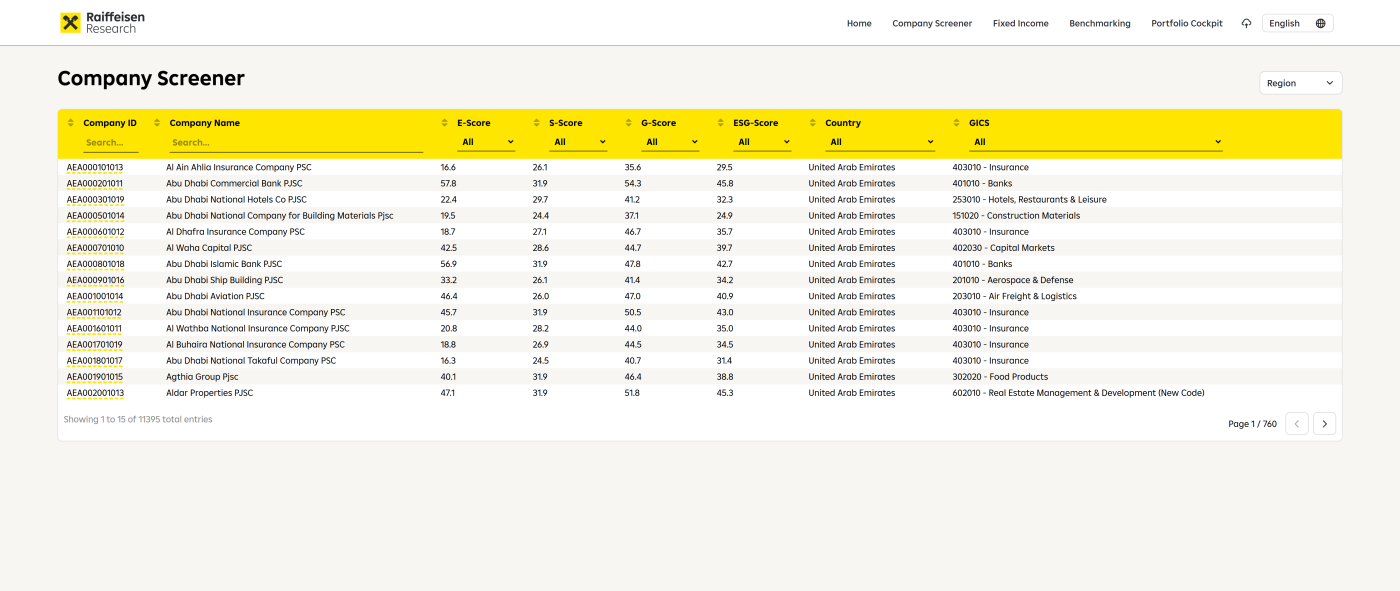Open the English language selector

click(1297, 23)
